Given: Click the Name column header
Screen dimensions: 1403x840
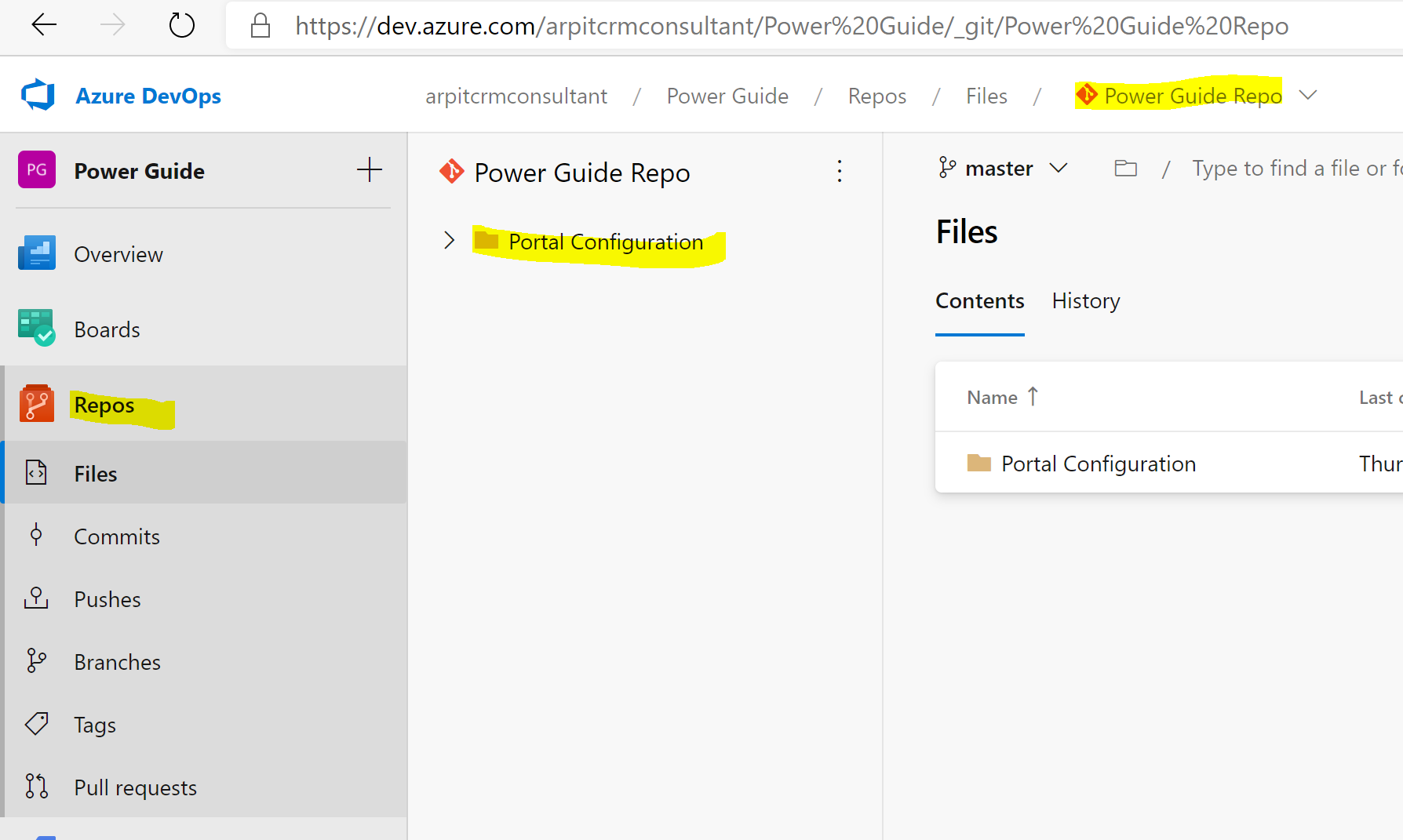Looking at the screenshot, I should 992,398.
